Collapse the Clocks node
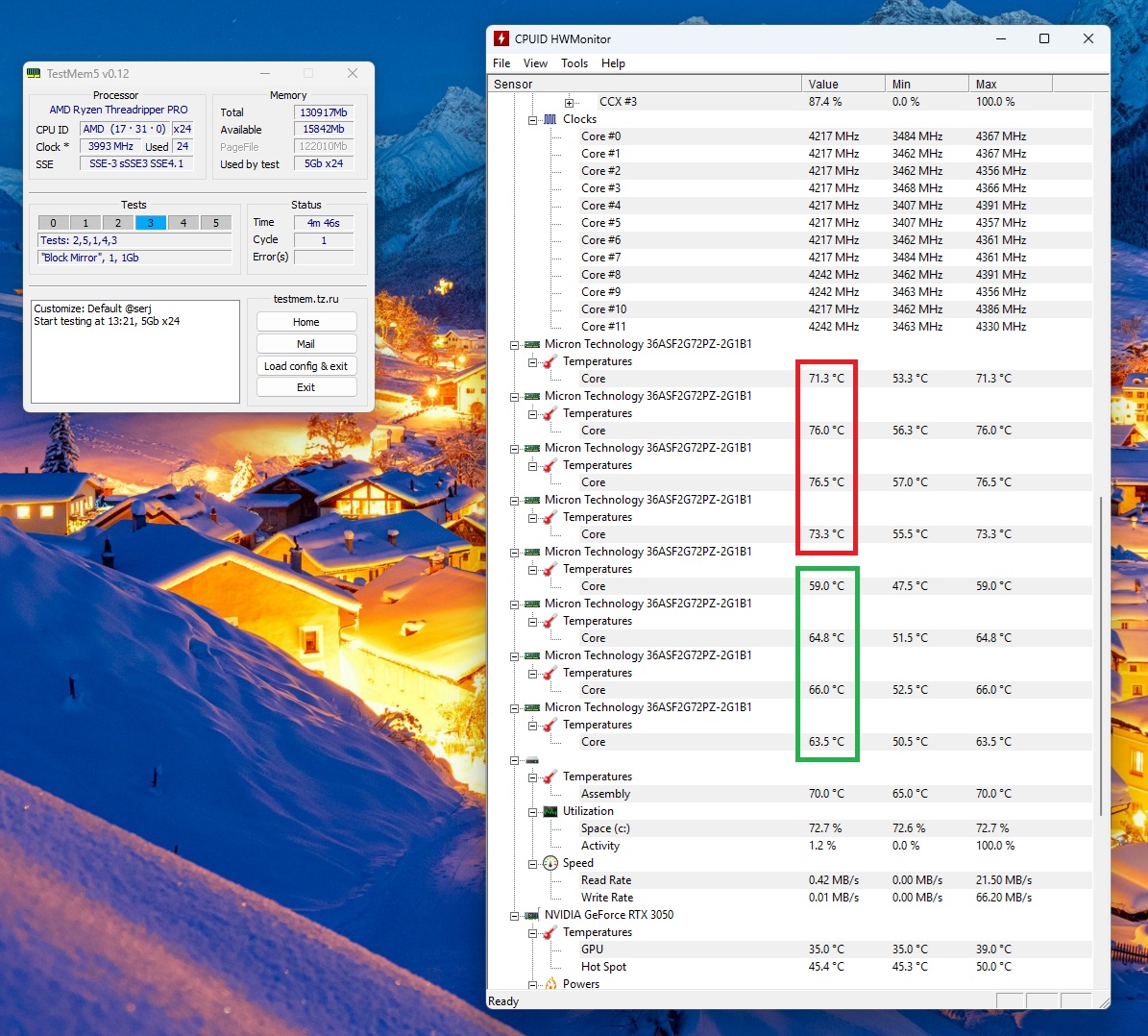Viewport: 1148px width, 1036px height. point(532,120)
